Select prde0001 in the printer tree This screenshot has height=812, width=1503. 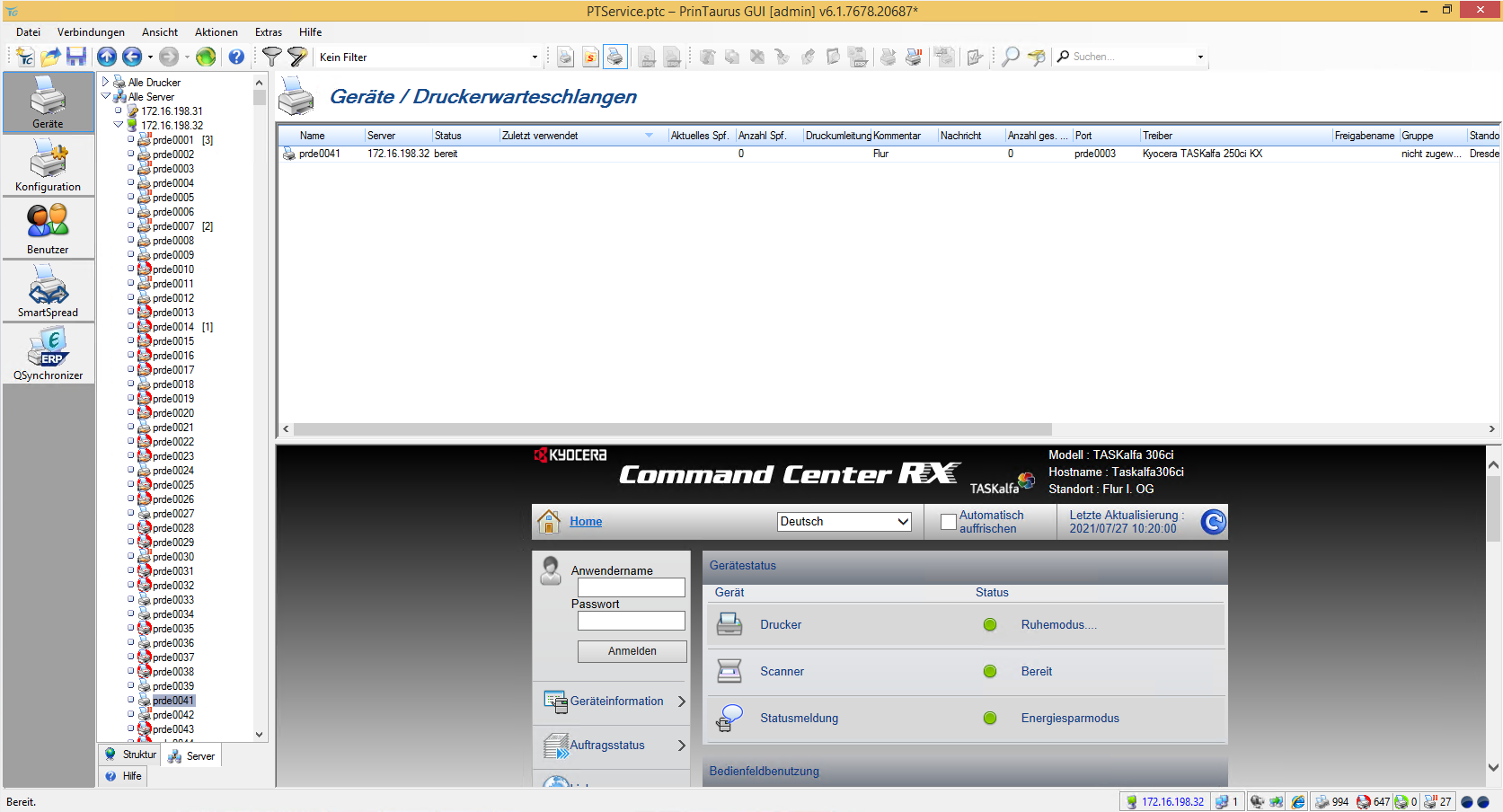[173, 140]
